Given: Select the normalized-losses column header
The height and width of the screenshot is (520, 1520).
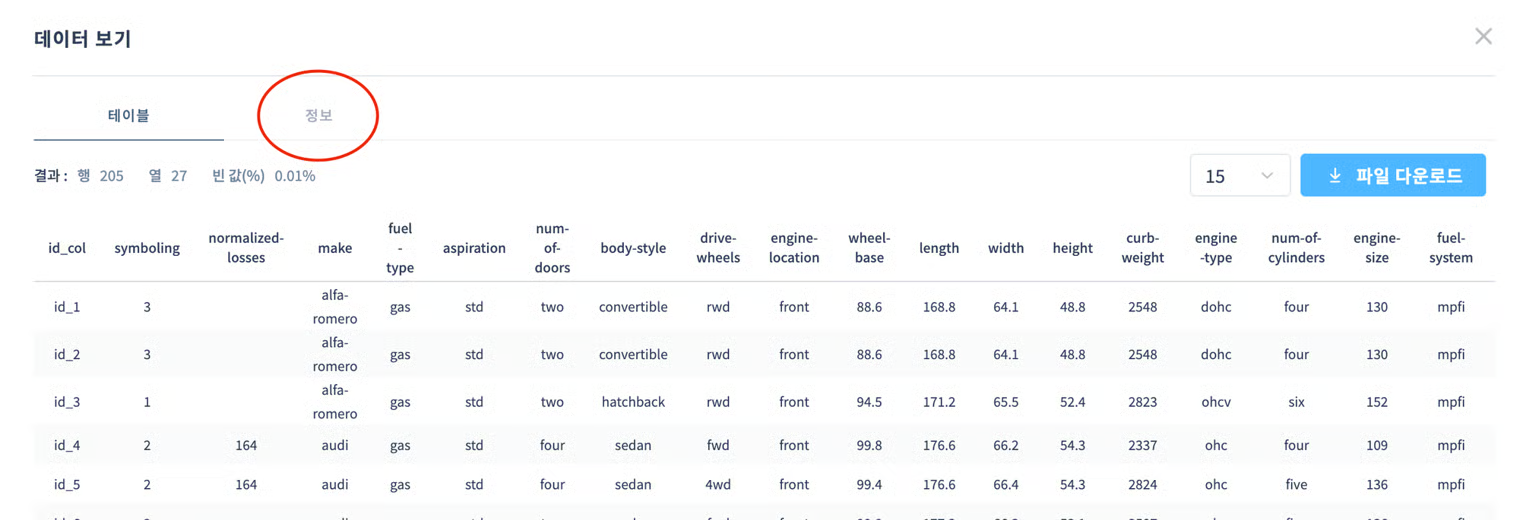Looking at the screenshot, I should coord(246,248).
